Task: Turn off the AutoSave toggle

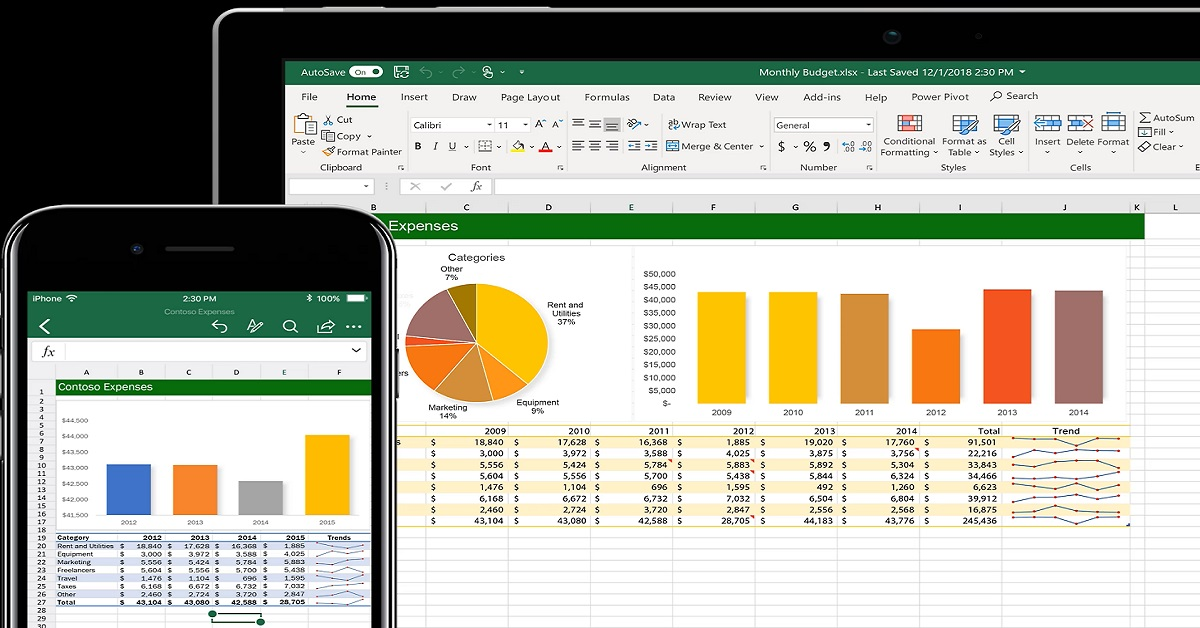Action: [x=365, y=72]
